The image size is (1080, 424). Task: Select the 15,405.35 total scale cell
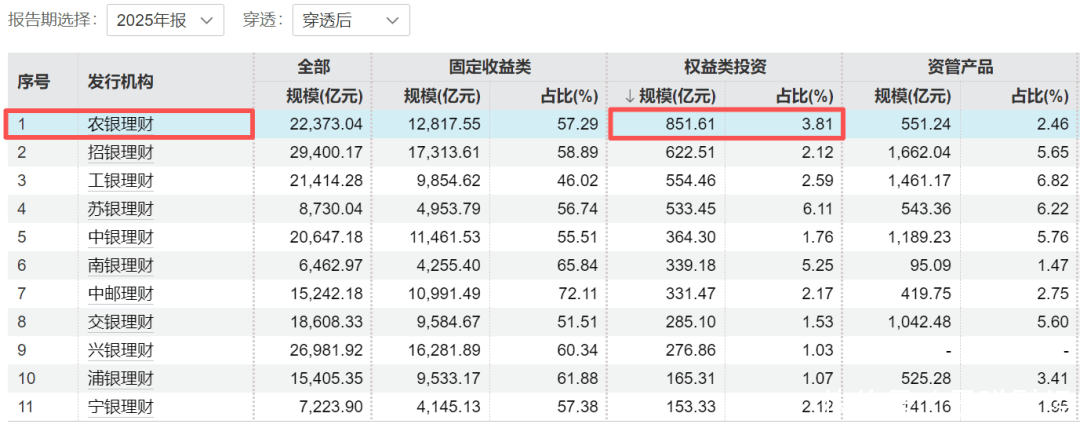pyautogui.click(x=326, y=379)
